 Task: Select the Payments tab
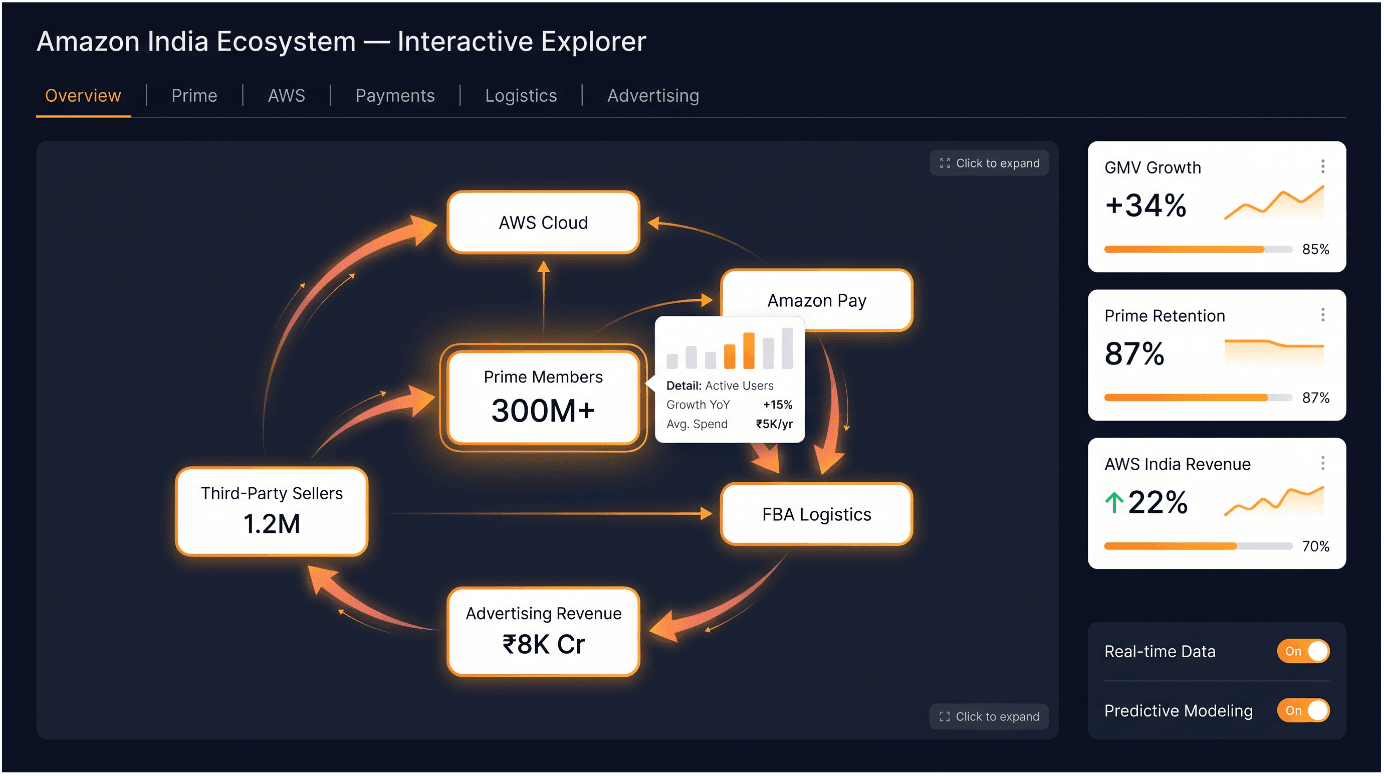pyautogui.click(x=395, y=96)
